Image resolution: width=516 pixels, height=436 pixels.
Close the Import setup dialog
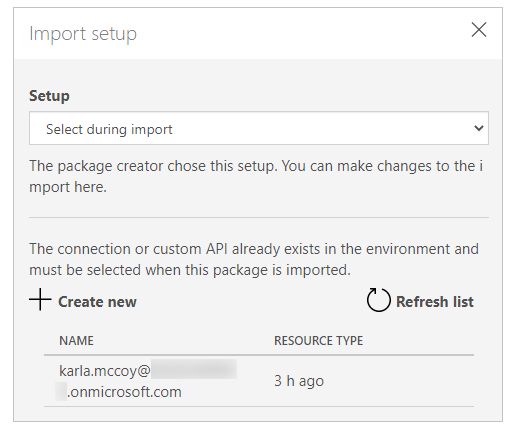479,30
